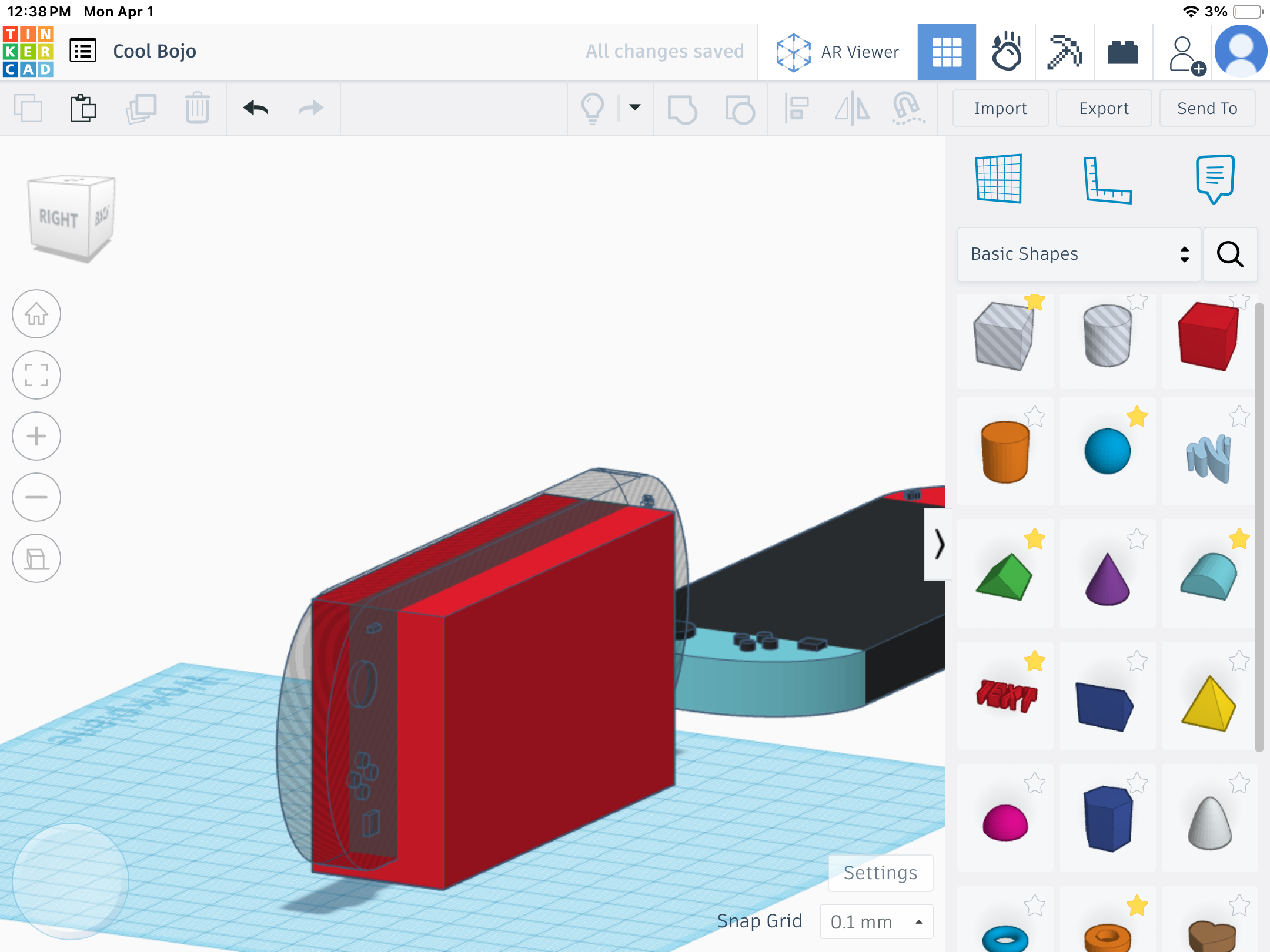The width and height of the screenshot is (1270, 952).
Task: Toggle show all lightbulb icon
Action: coord(593,108)
